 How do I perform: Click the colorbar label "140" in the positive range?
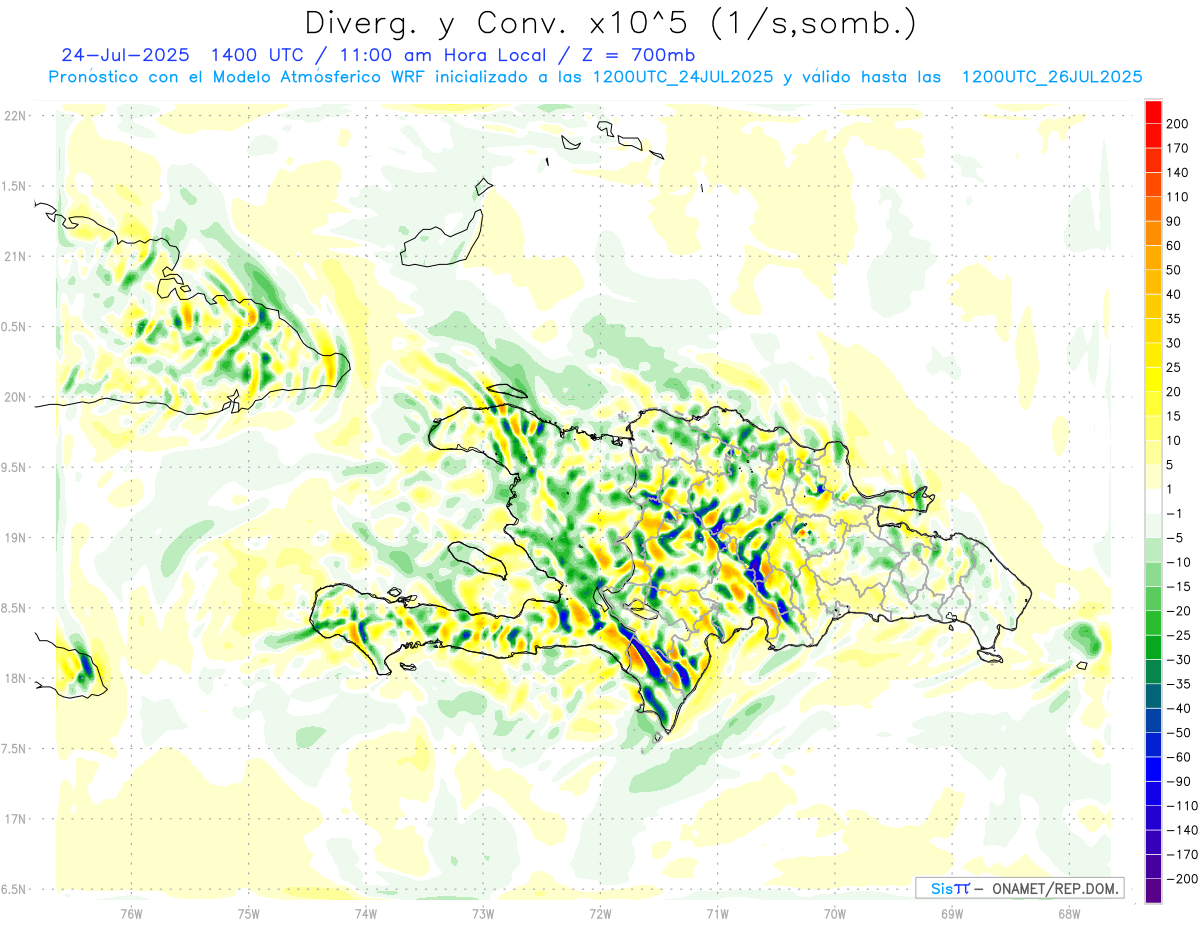1178,172
